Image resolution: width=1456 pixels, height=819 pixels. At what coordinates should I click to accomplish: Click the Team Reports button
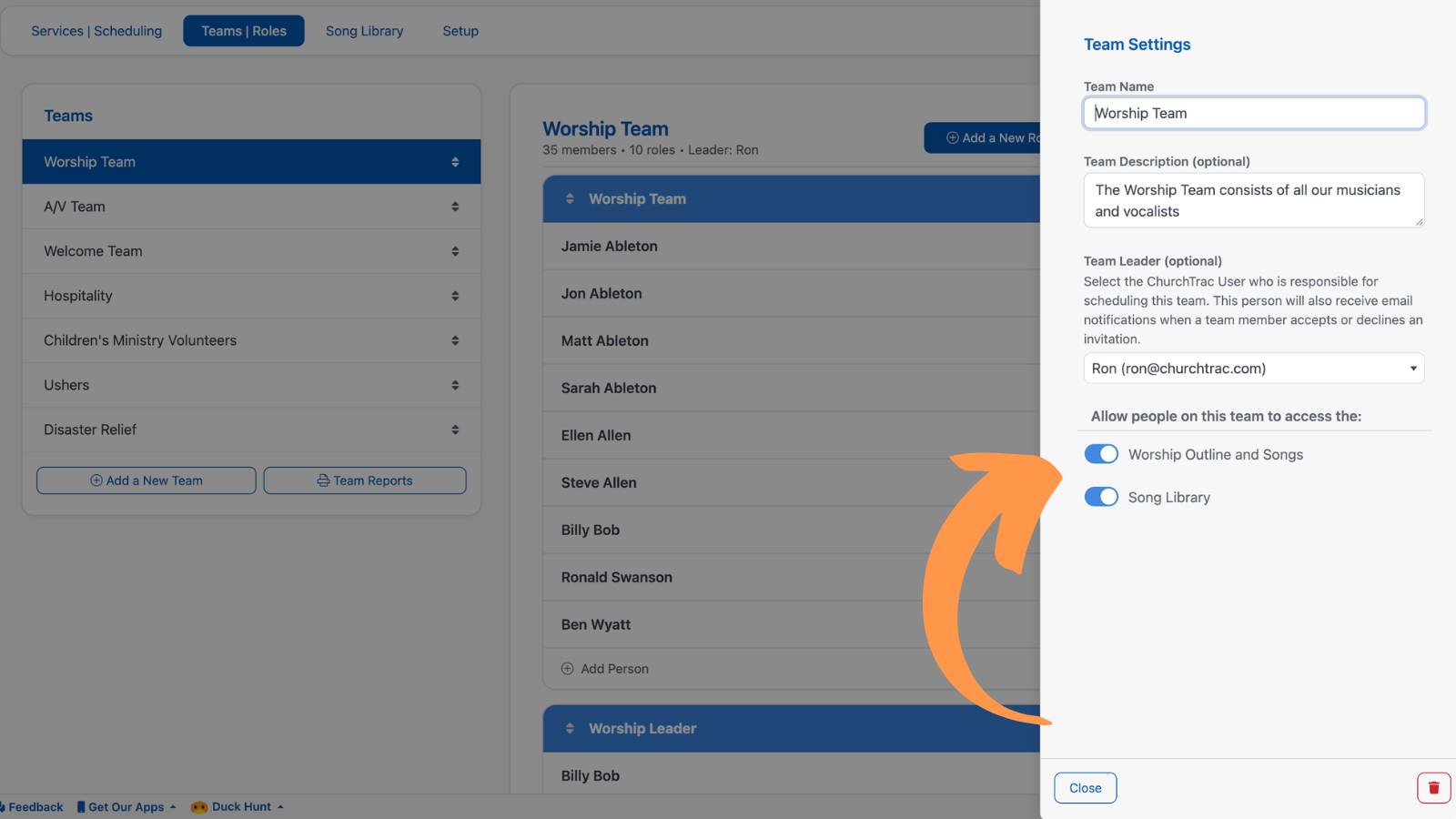pyautogui.click(x=365, y=480)
